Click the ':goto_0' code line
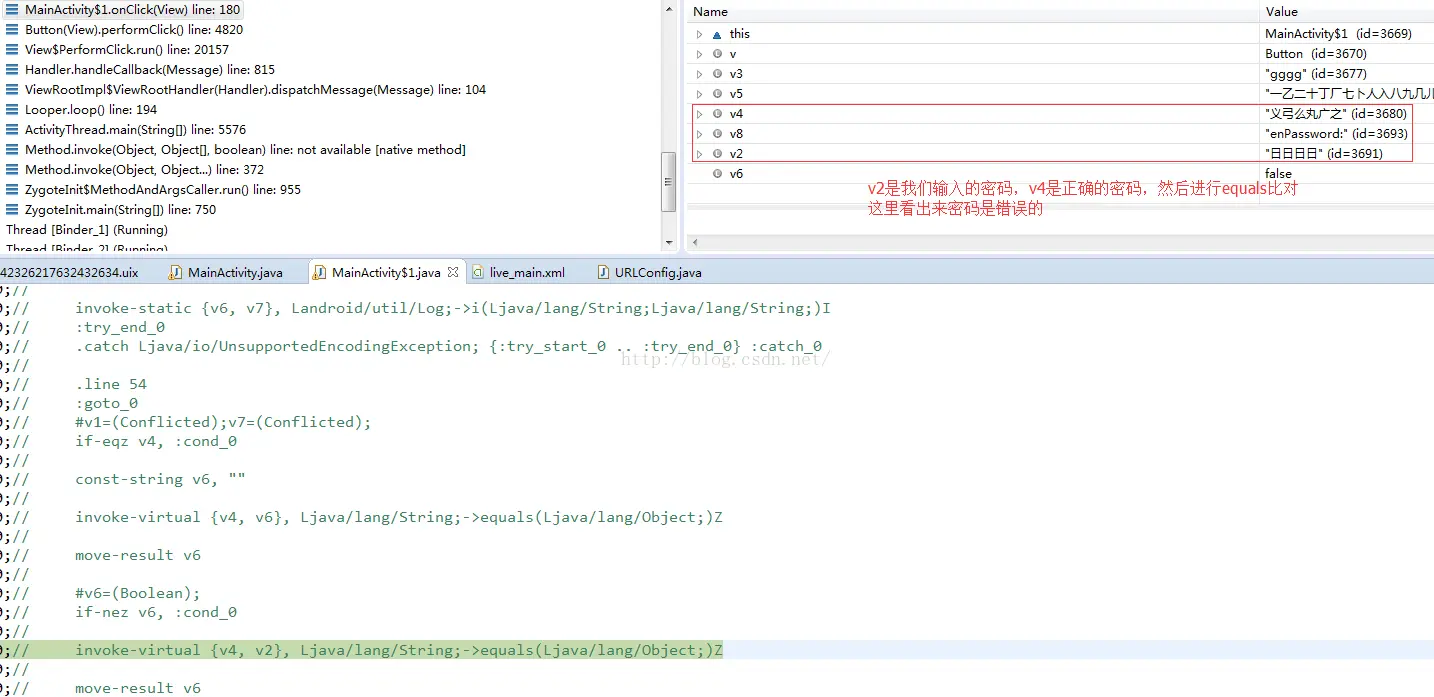Screen dimensions: 1434x697 point(107,403)
